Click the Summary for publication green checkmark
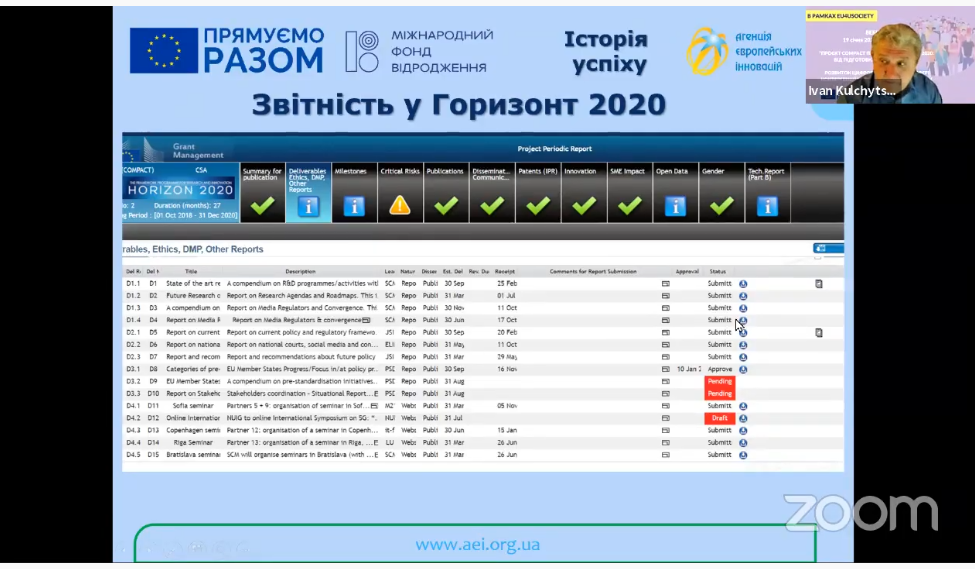 pos(262,206)
